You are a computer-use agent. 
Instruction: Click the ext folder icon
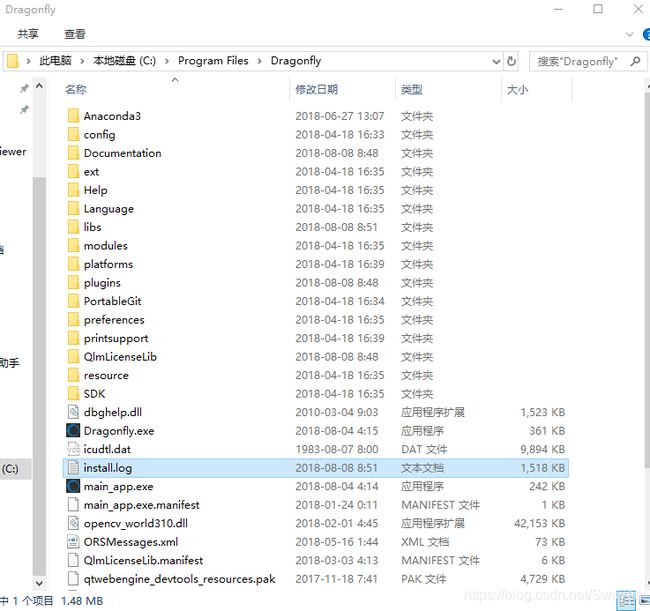click(x=73, y=172)
